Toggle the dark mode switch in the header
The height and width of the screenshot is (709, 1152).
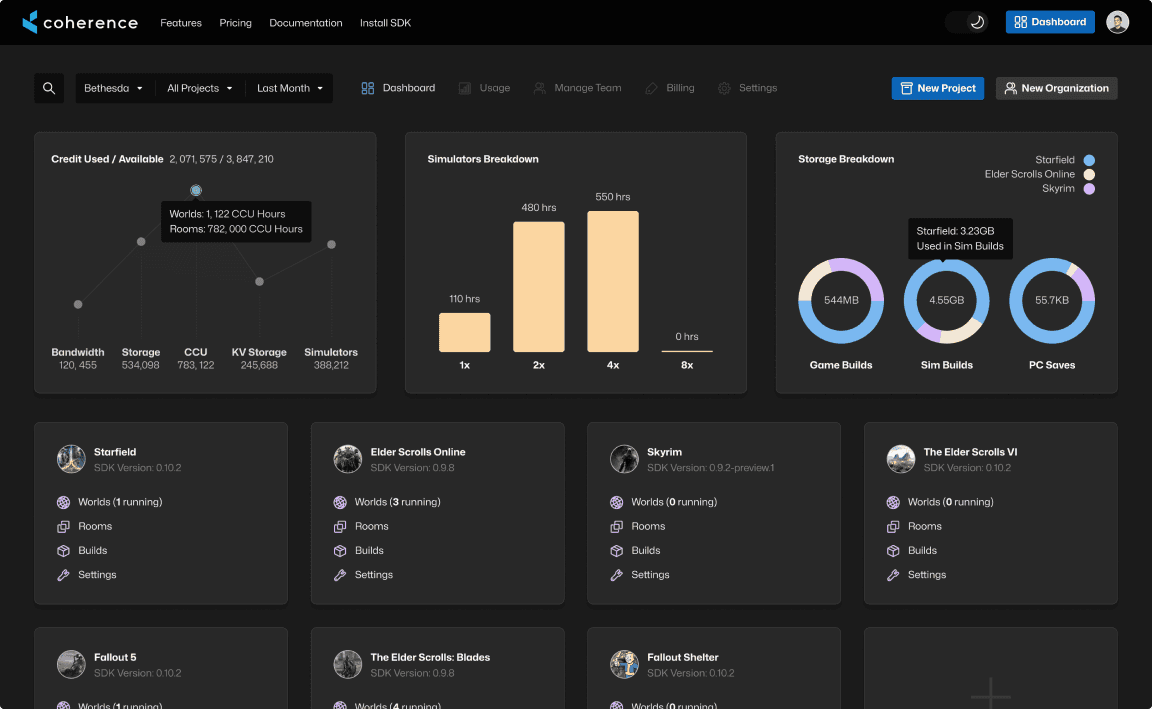coord(966,21)
